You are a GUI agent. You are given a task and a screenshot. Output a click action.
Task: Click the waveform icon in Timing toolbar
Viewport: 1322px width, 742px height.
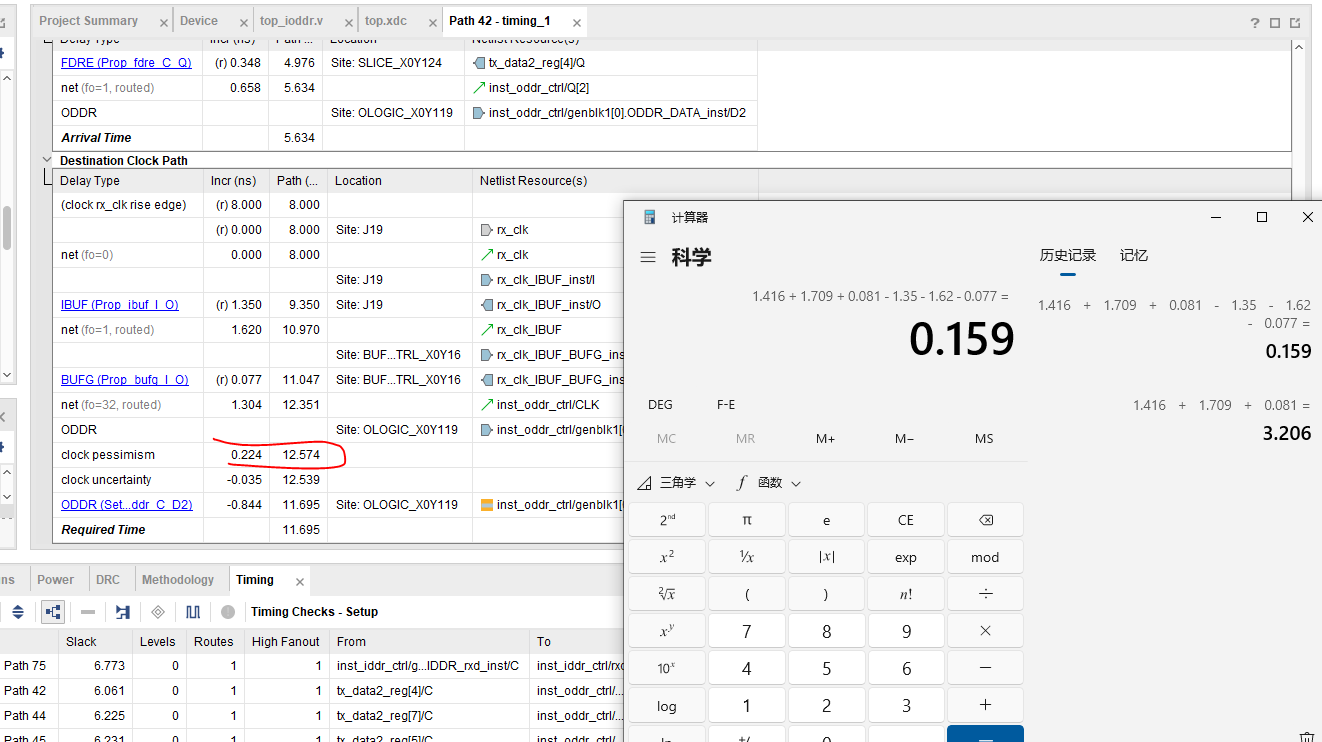(193, 612)
